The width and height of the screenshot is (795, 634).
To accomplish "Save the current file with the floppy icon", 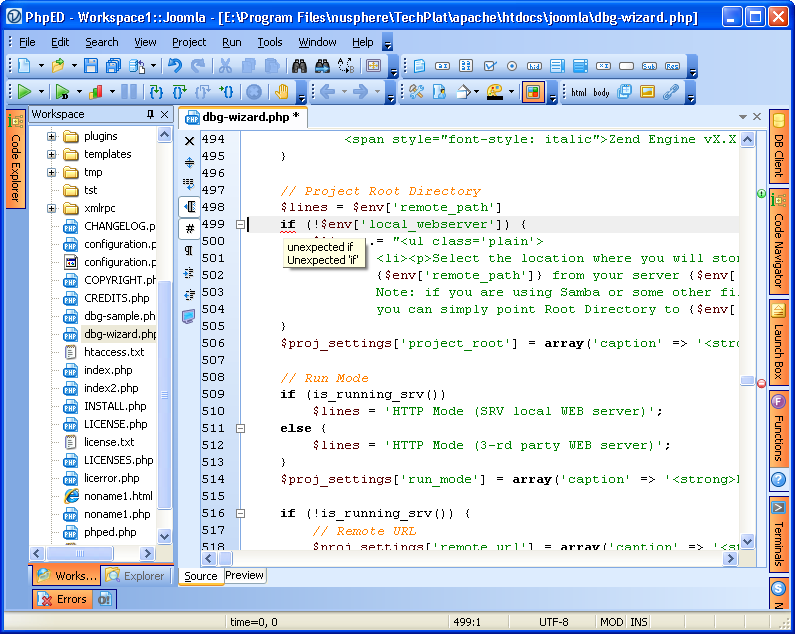I will (91, 66).
